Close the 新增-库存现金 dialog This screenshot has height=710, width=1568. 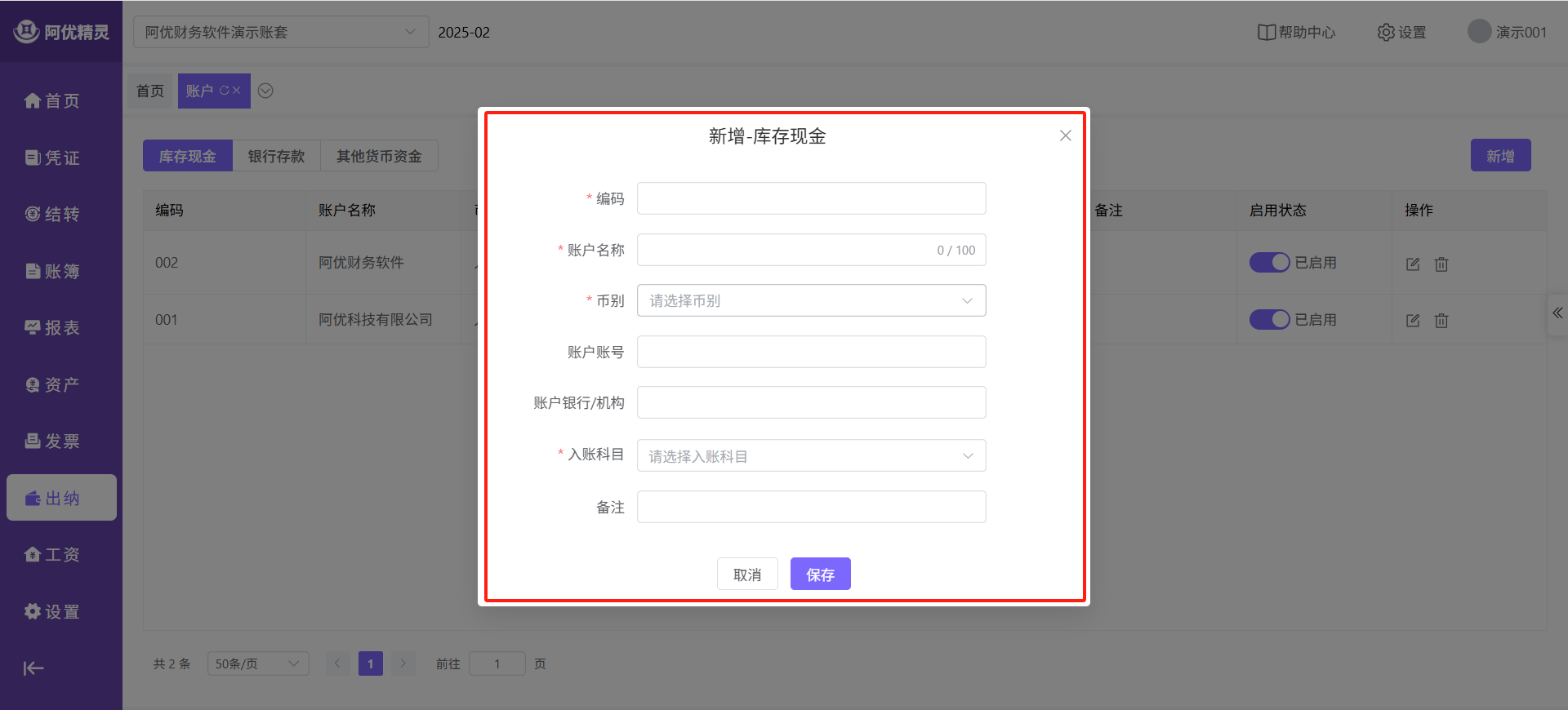click(x=1065, y=135)
